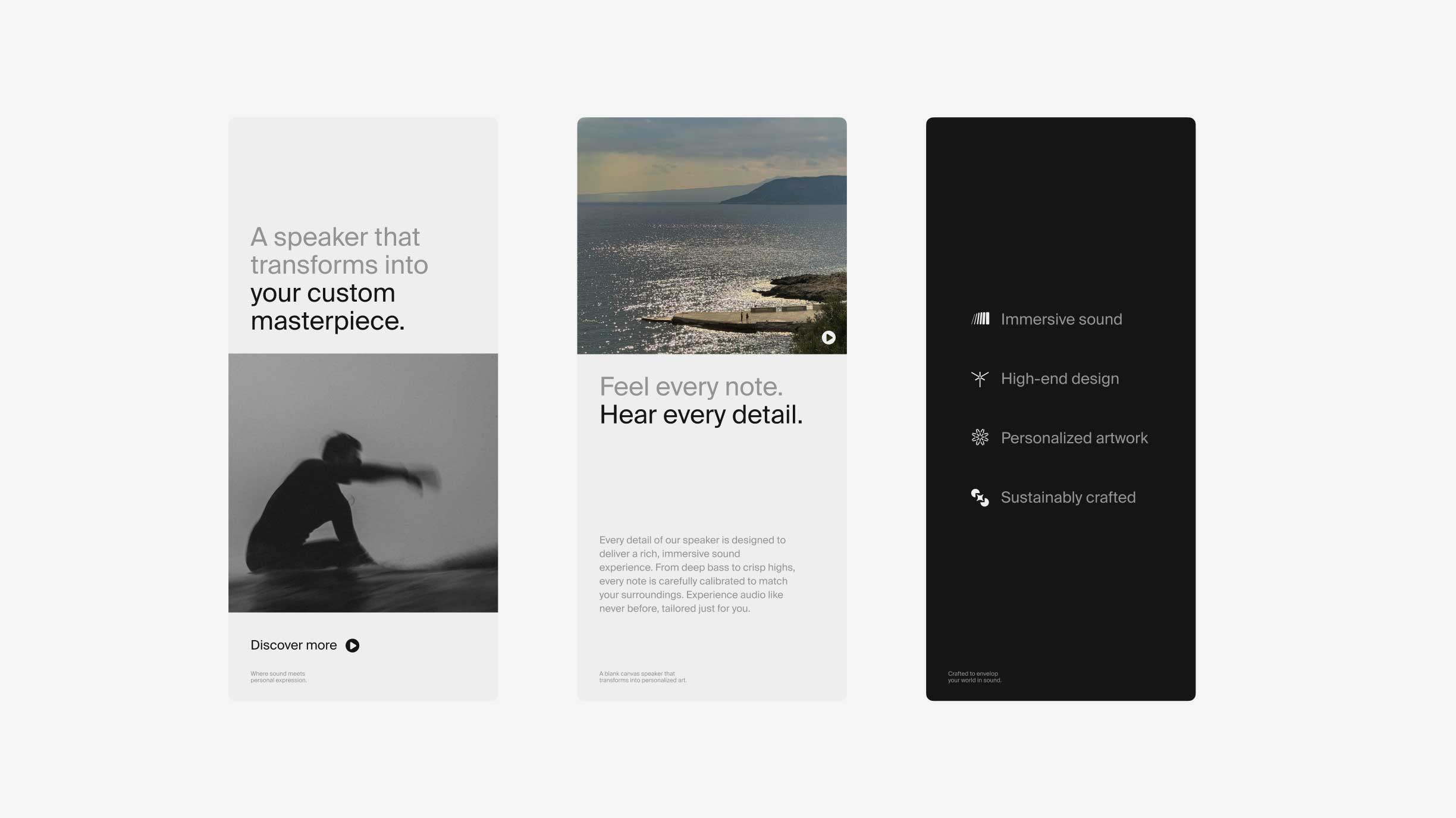This screenshot has width=1456, height=818.
Task: Select the Sustainably crafted label
Action: click(x=1068, y=497)
